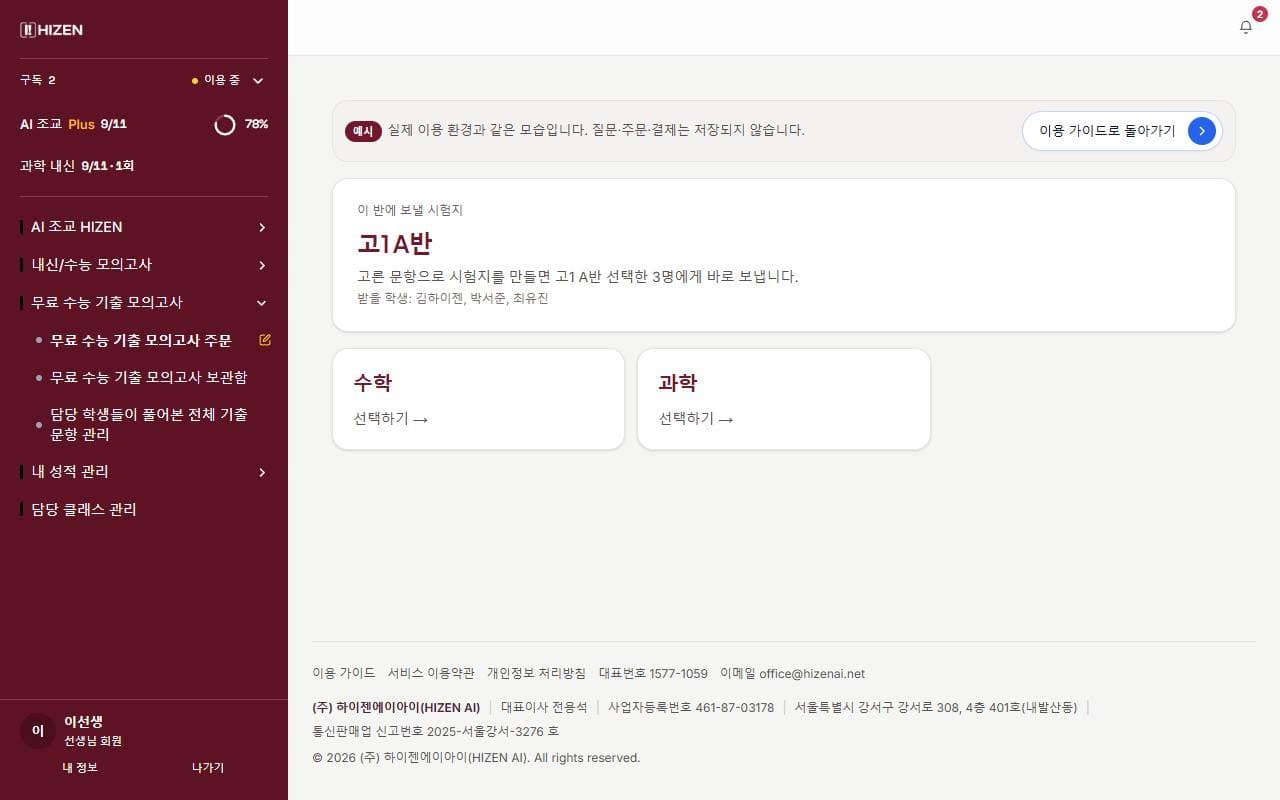Click the 이선생 profile avatar
Viewport: 1280px width, 800px height.
pyautogui.click(x=38, y=731)
